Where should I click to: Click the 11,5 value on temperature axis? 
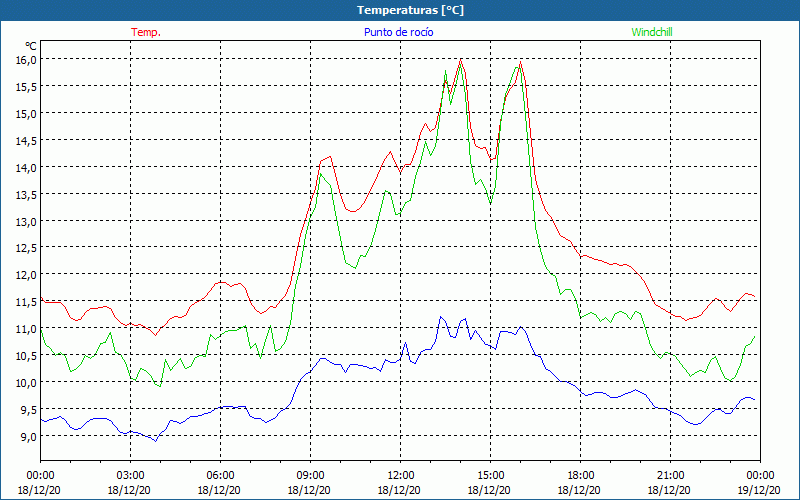[27, 302]
